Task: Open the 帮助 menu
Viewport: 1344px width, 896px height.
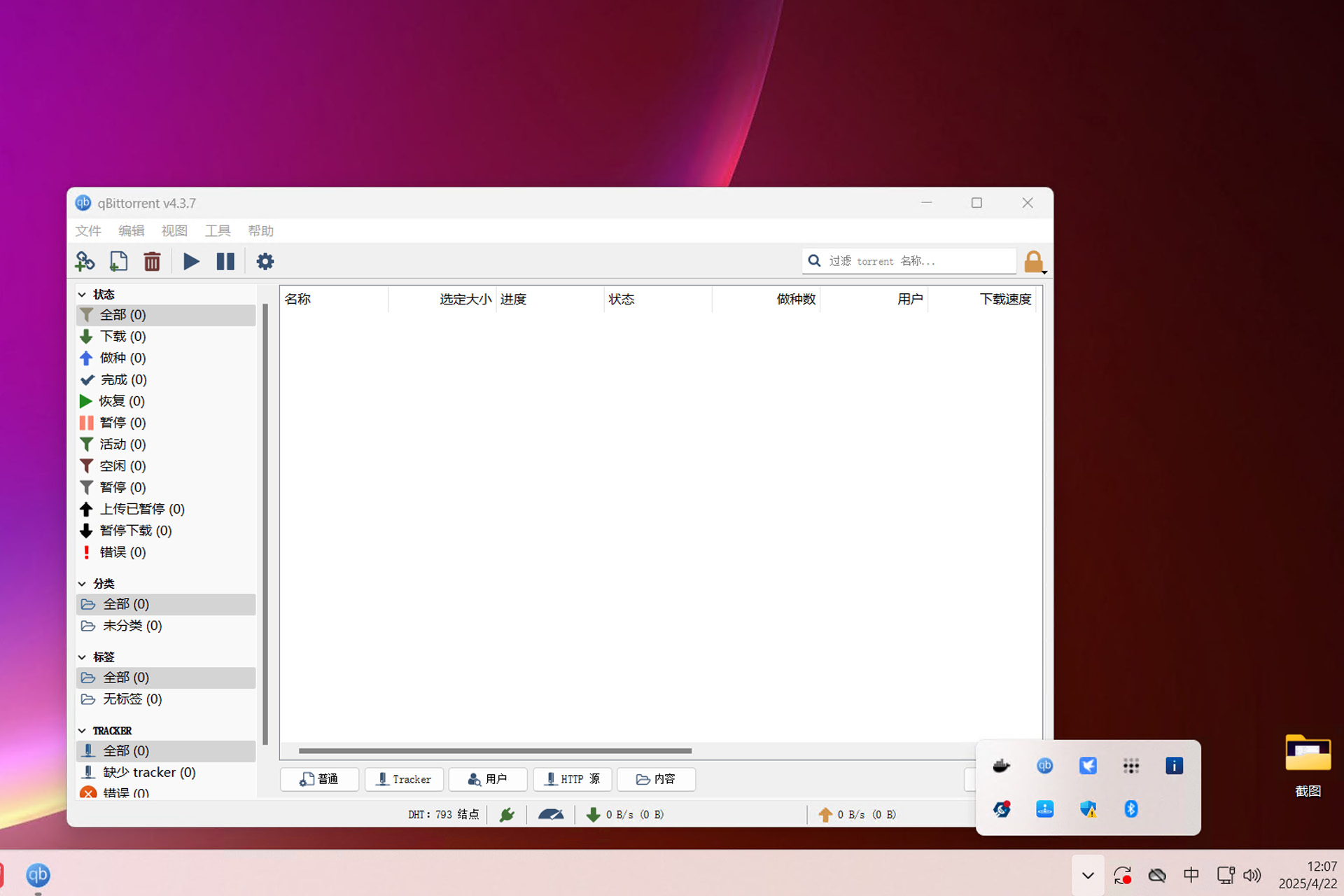Action: (260, 231)
